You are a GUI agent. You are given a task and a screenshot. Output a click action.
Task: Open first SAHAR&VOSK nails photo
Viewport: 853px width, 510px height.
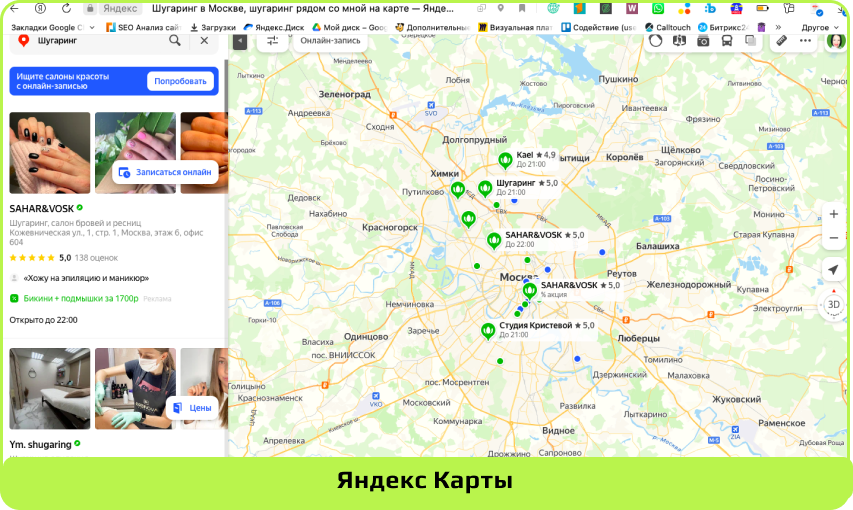50,153
